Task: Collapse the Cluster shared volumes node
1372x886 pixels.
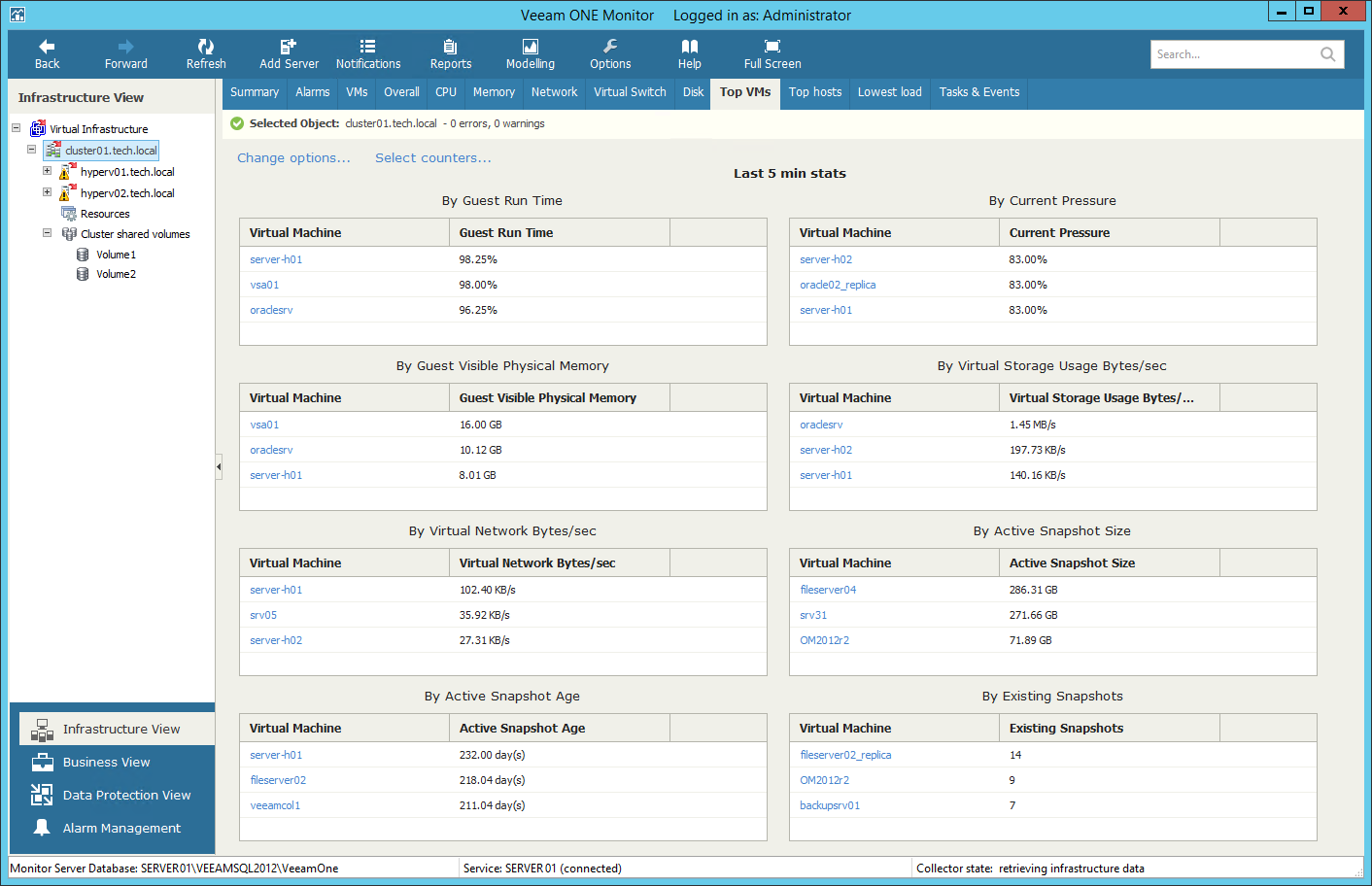Action: pyautogui.click(x=47, y=233)
